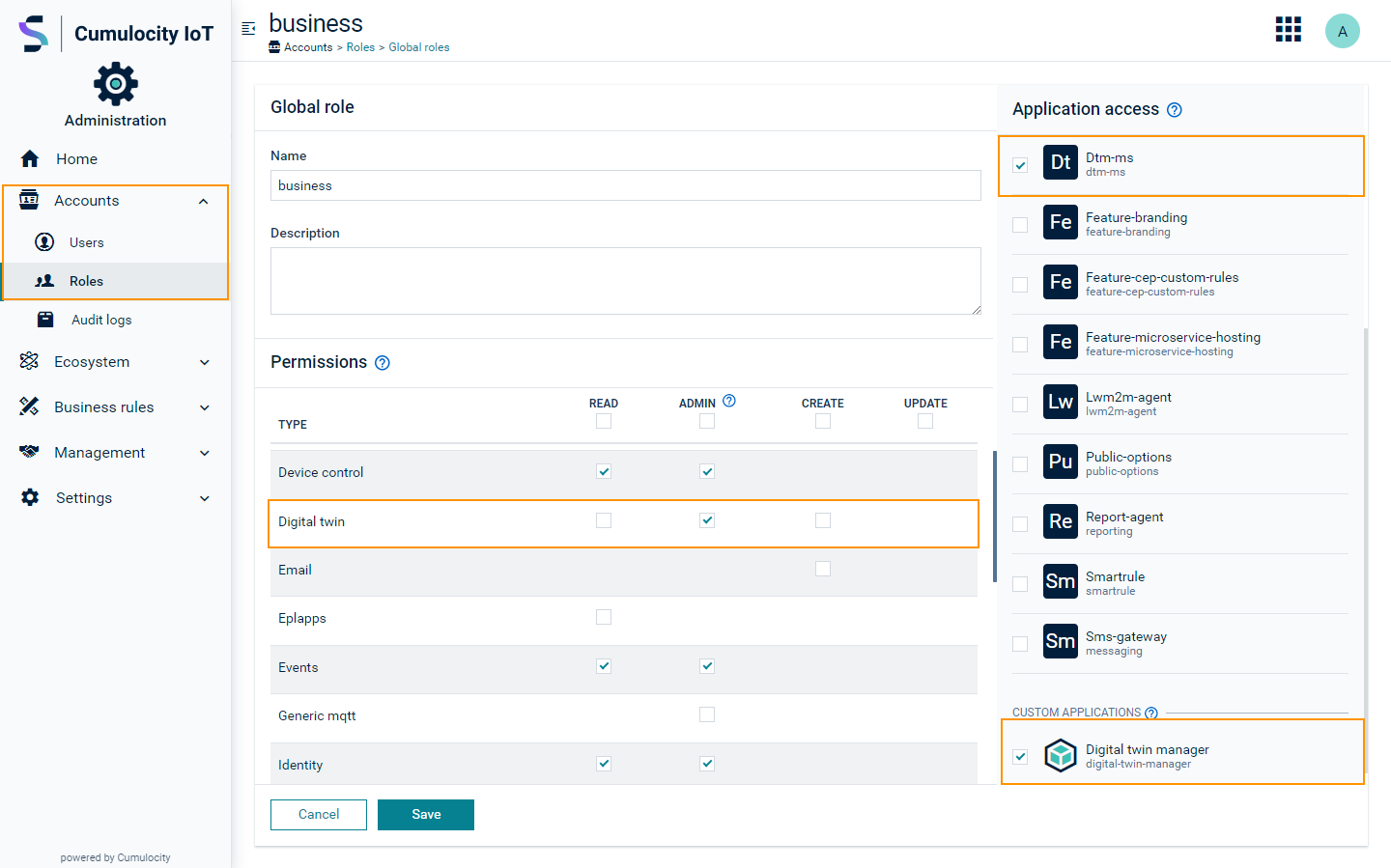Screen dimensions: 1391x868
Task: Click the Management handshake icon
Action: click(29, 452)
